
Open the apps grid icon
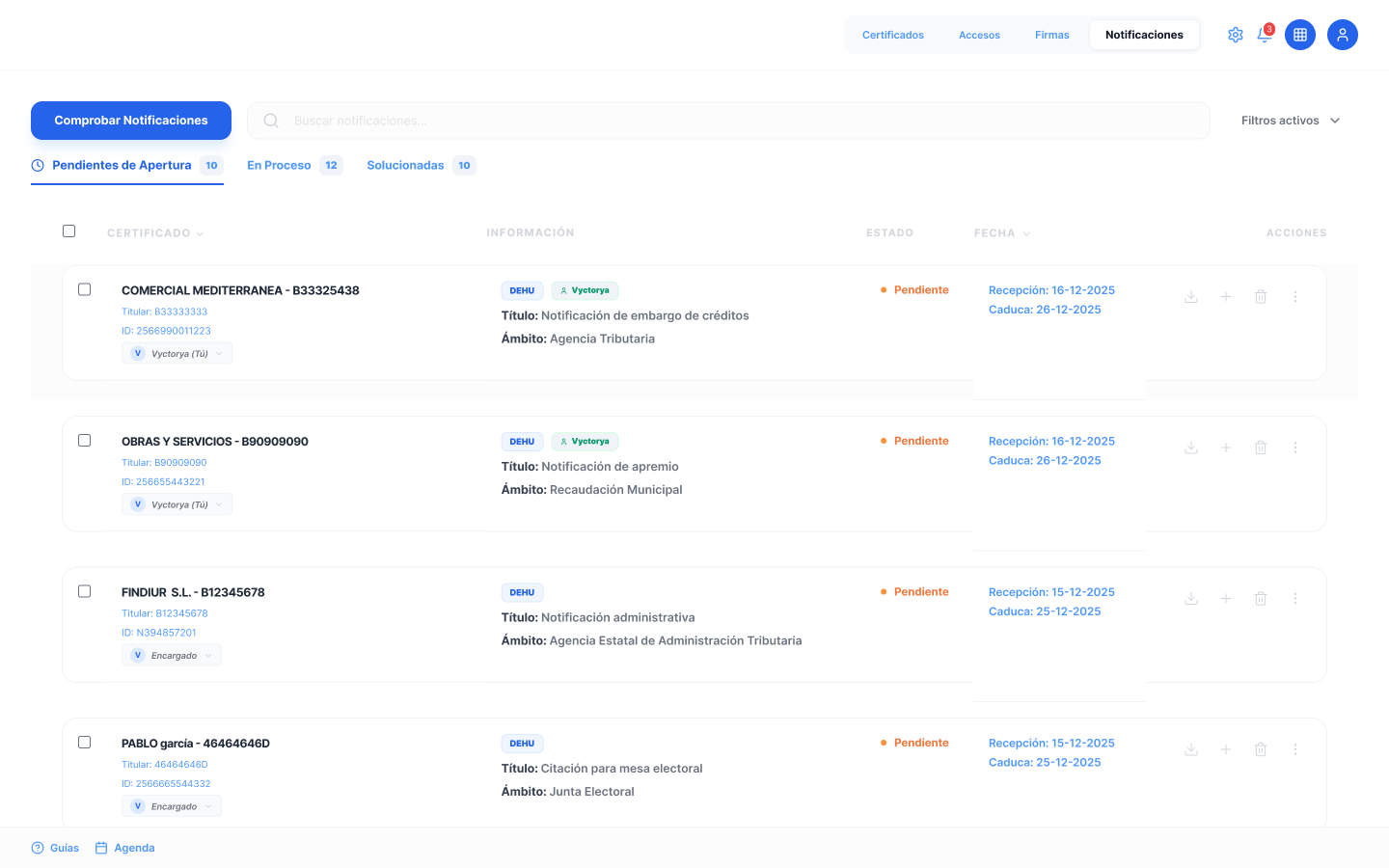(1300, 35)
